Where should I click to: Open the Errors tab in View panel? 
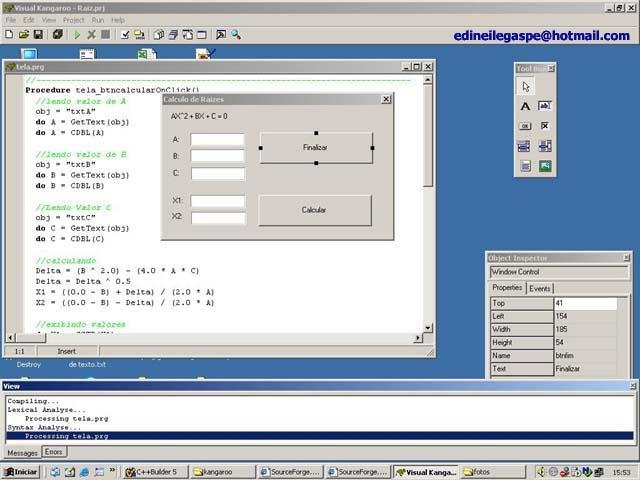click(54, 452)
